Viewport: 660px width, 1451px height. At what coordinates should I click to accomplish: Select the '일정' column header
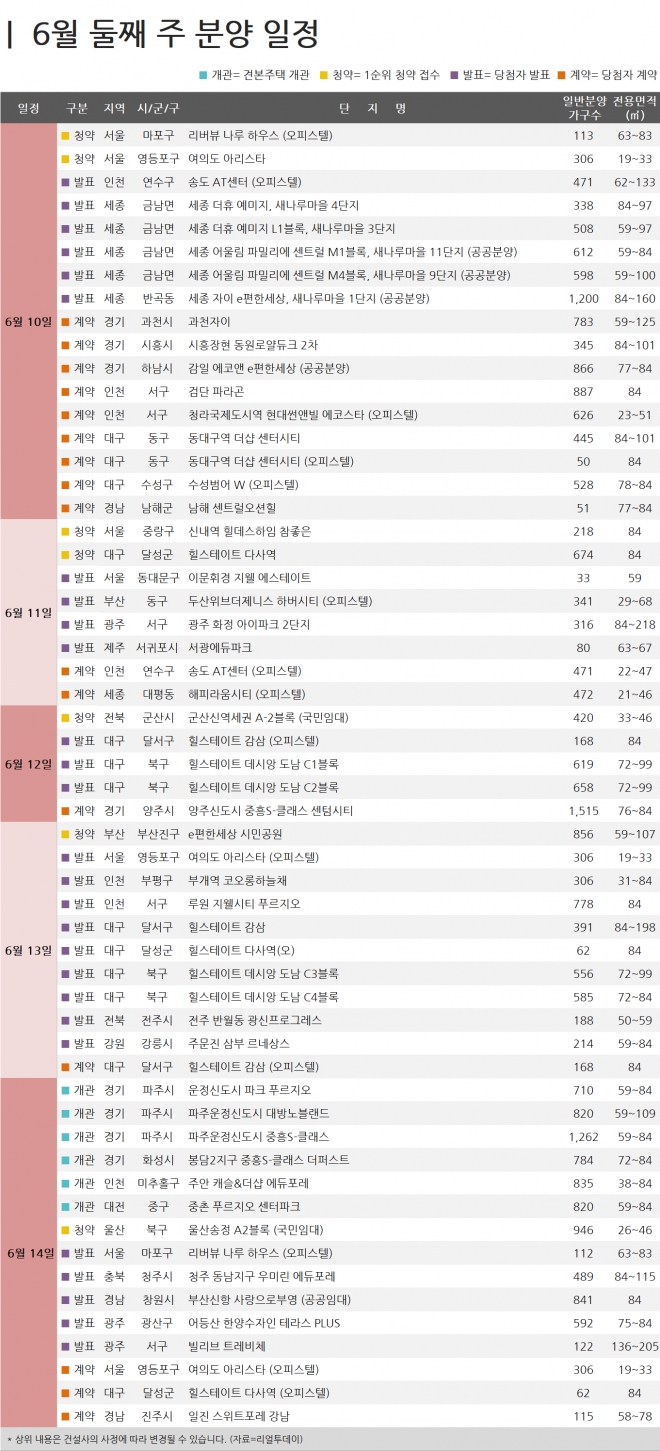(x=28, y=109)
